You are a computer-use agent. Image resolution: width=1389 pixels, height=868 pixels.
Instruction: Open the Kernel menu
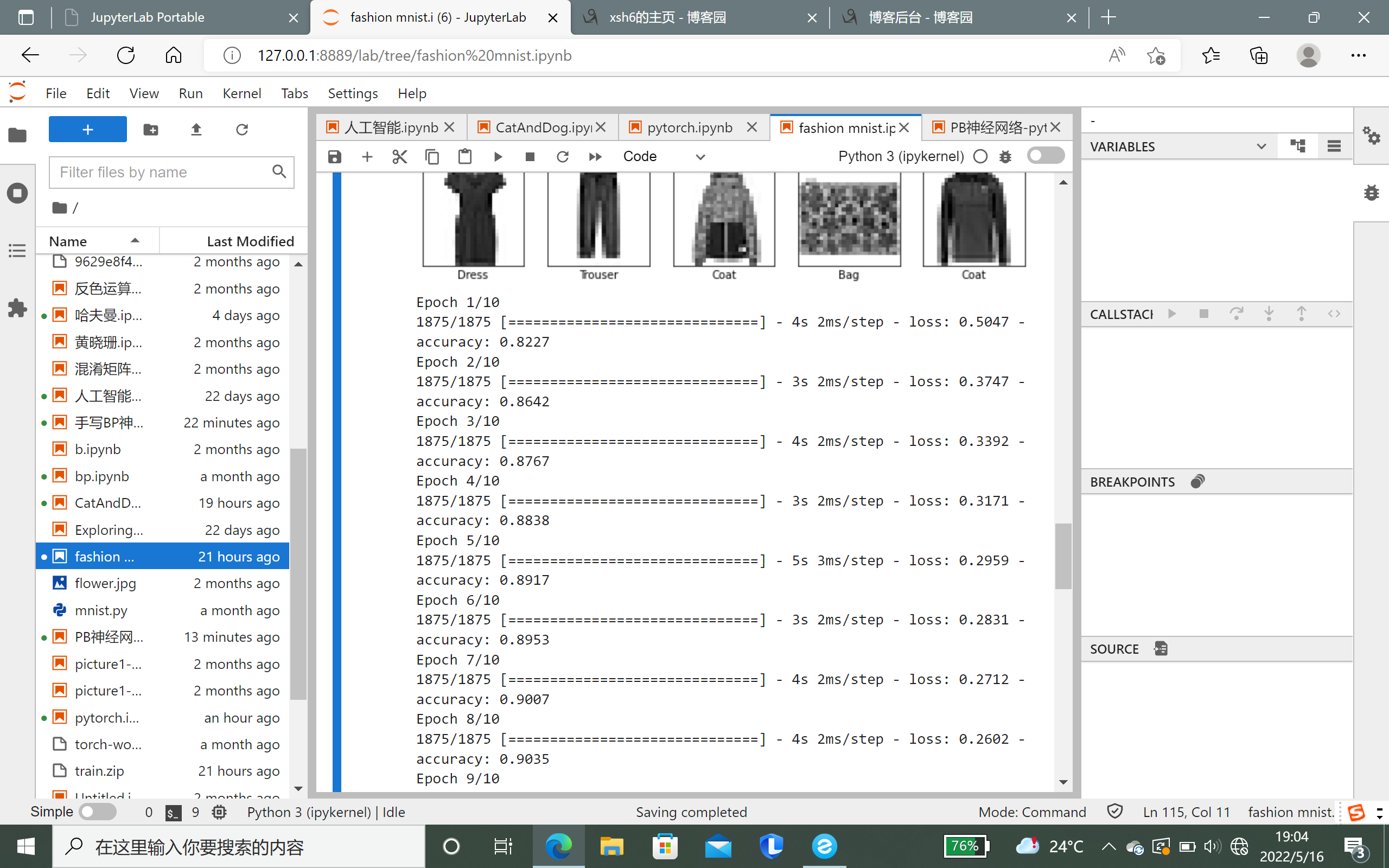(241, 93)
